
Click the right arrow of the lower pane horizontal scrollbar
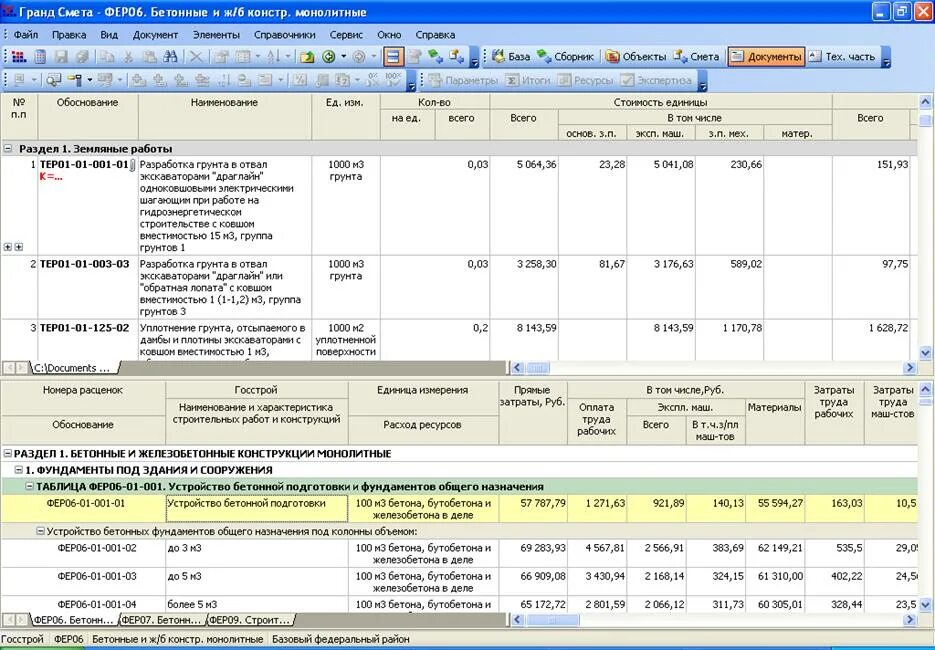click(910, 620)
